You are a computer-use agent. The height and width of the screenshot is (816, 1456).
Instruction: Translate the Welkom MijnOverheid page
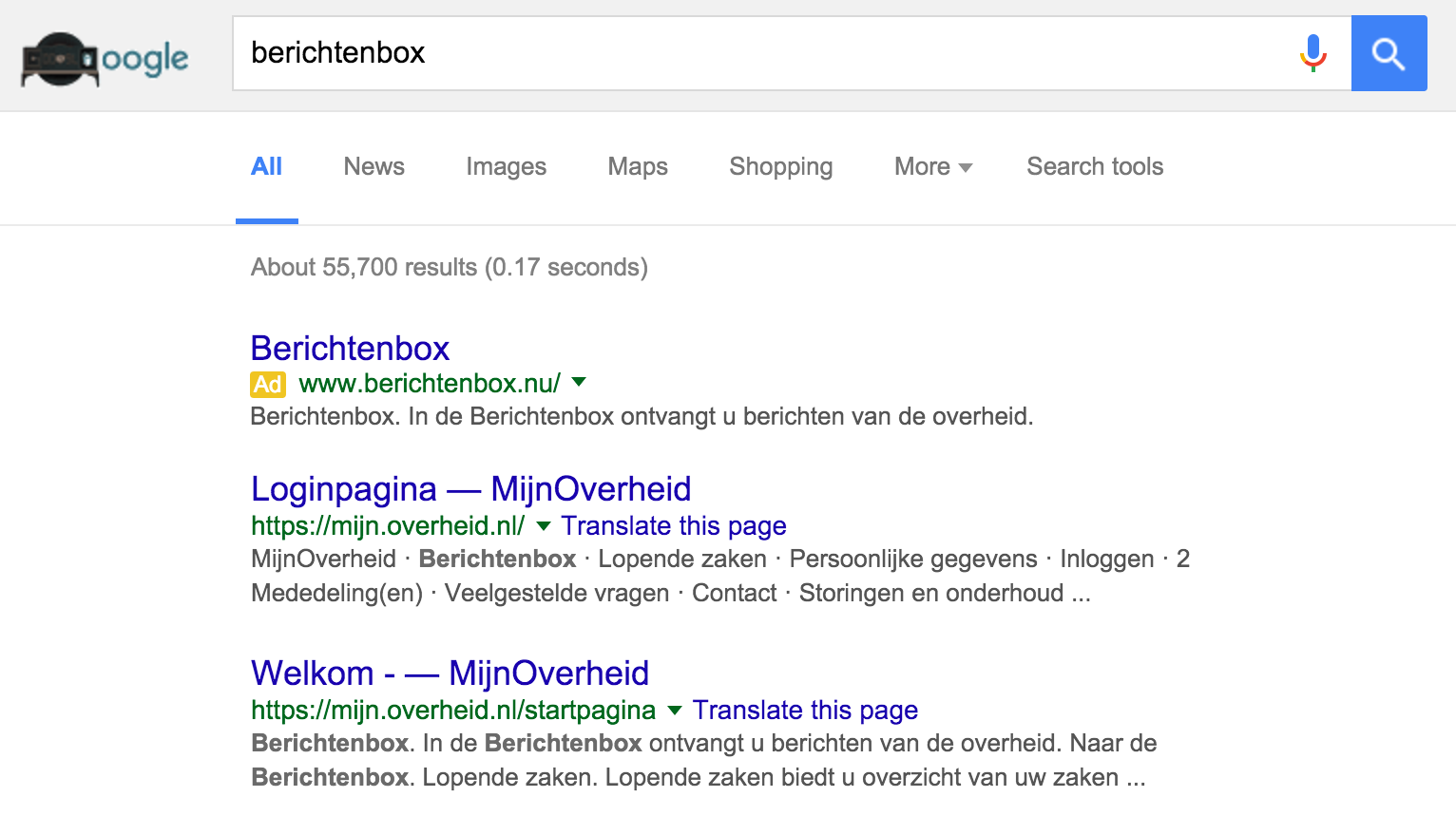click(x=805, y=710)
